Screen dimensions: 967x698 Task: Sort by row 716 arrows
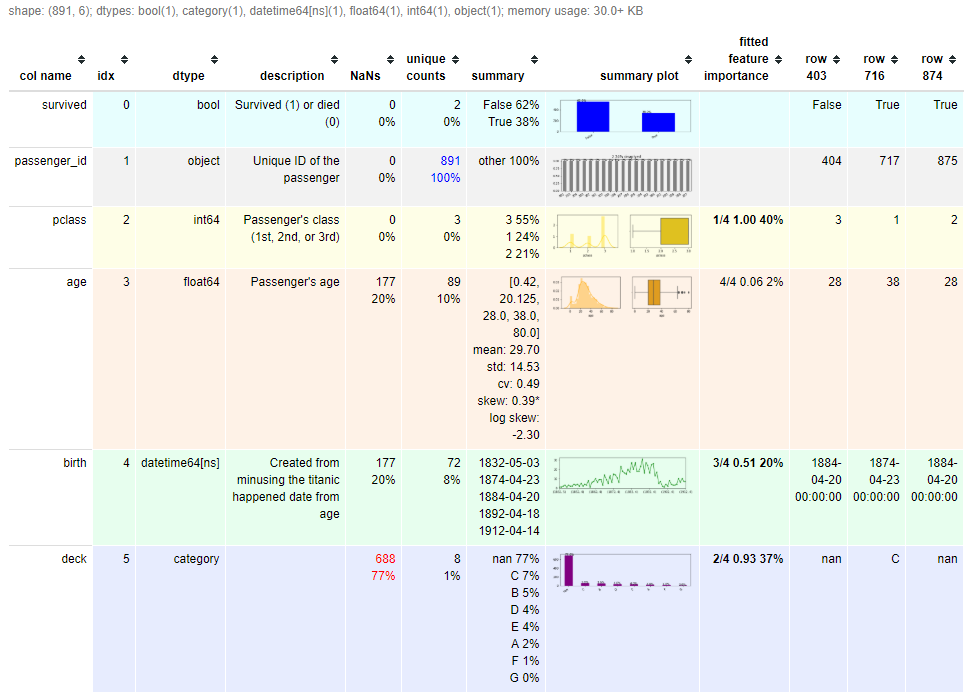click(894, 59)
